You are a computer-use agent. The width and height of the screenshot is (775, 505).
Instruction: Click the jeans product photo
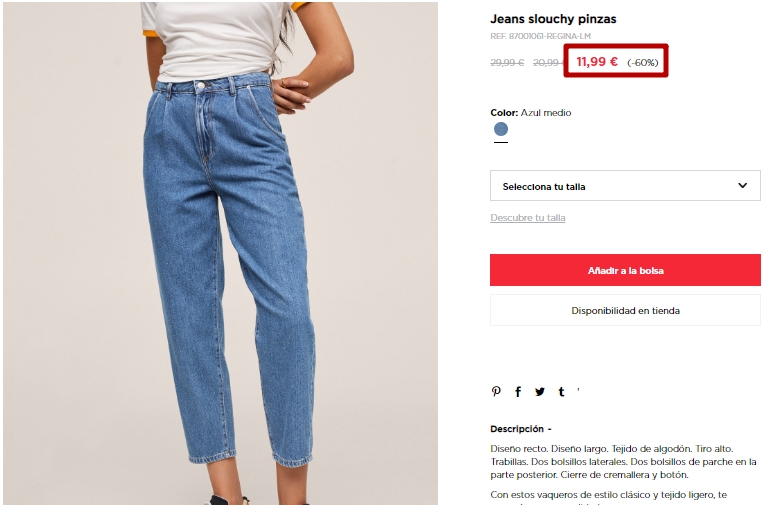pyautogui.click(x=220, y=252)
